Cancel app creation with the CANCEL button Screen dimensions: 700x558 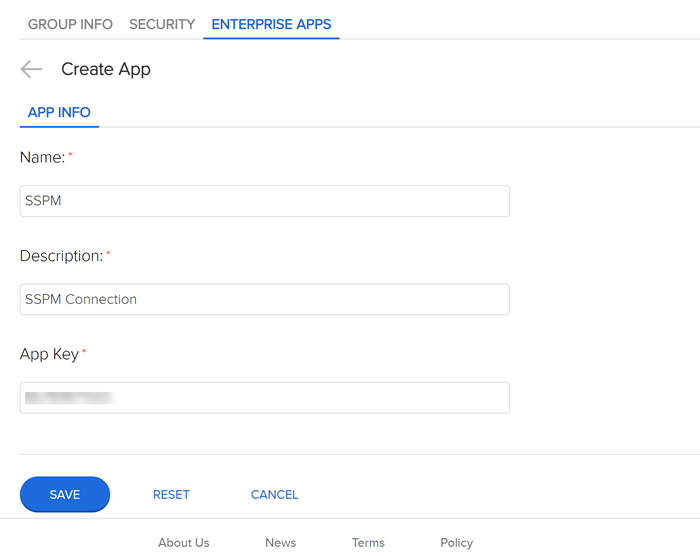274,494
